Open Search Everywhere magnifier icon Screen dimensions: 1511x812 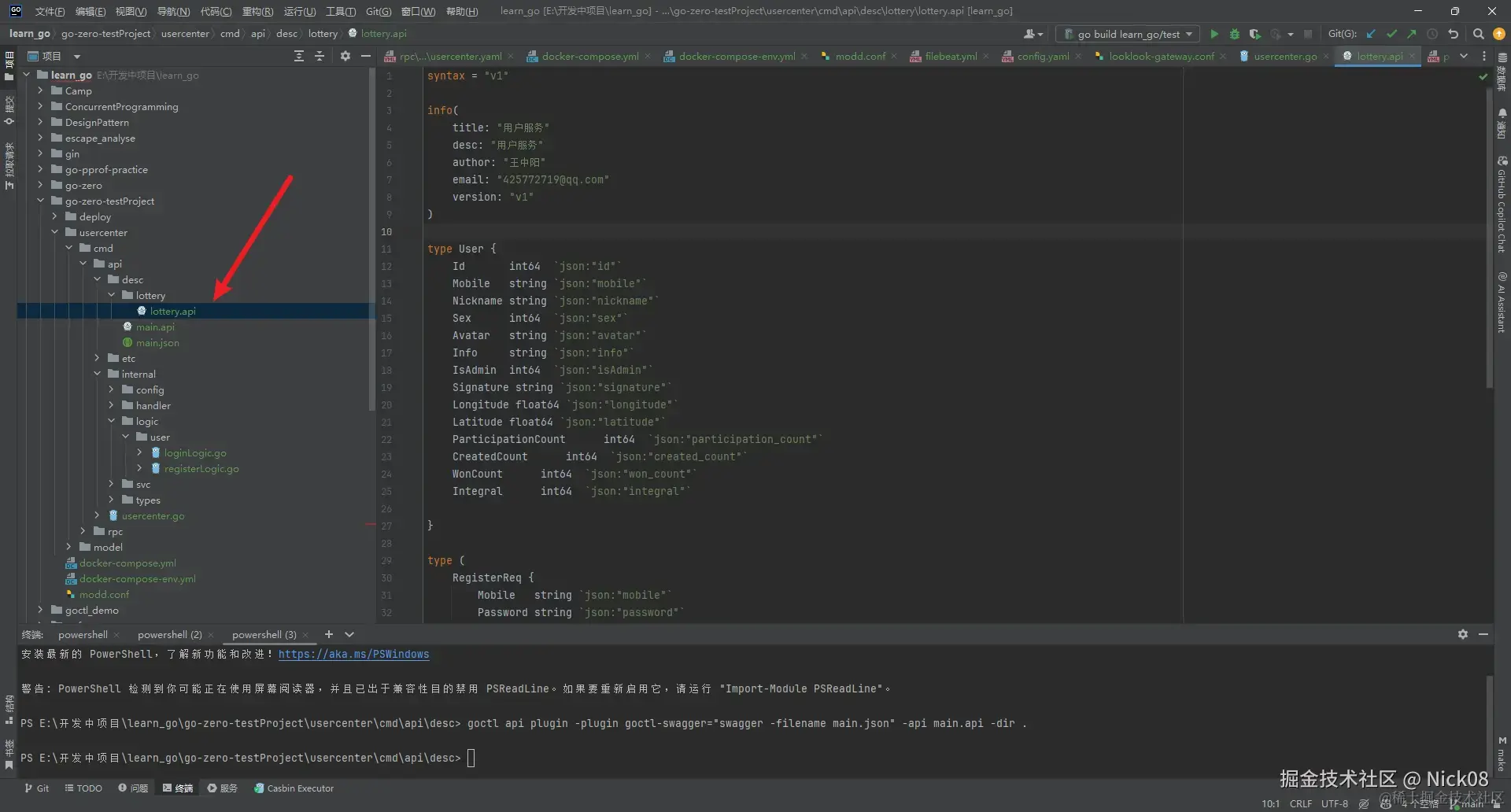(x=1478, y=34)
